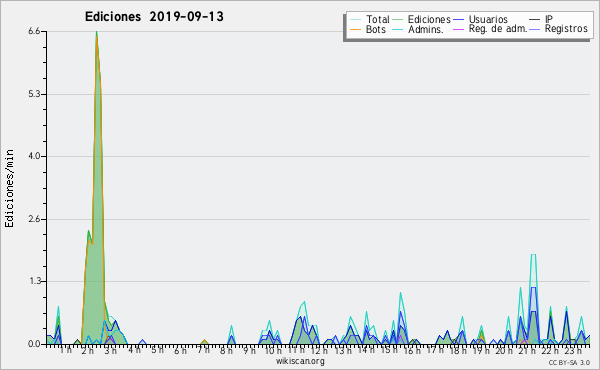
Task: Click the Total legend color line
Action: (355, 20)
